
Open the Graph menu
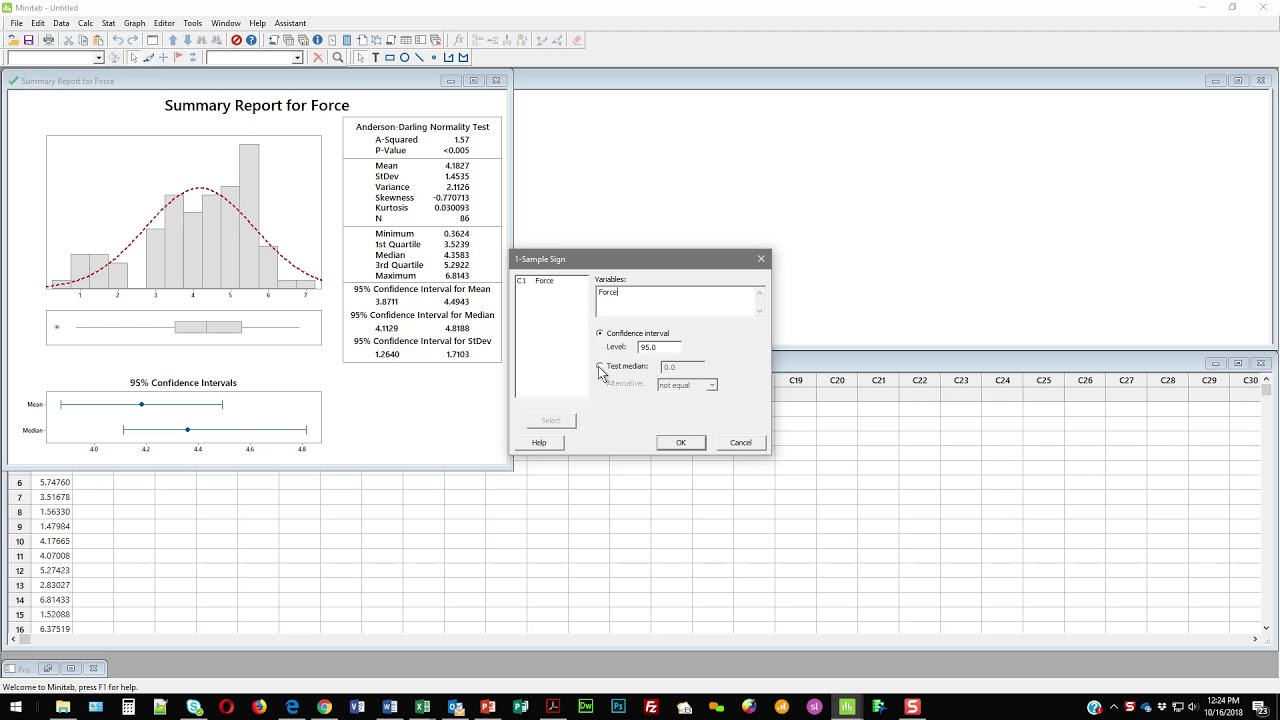134,23
